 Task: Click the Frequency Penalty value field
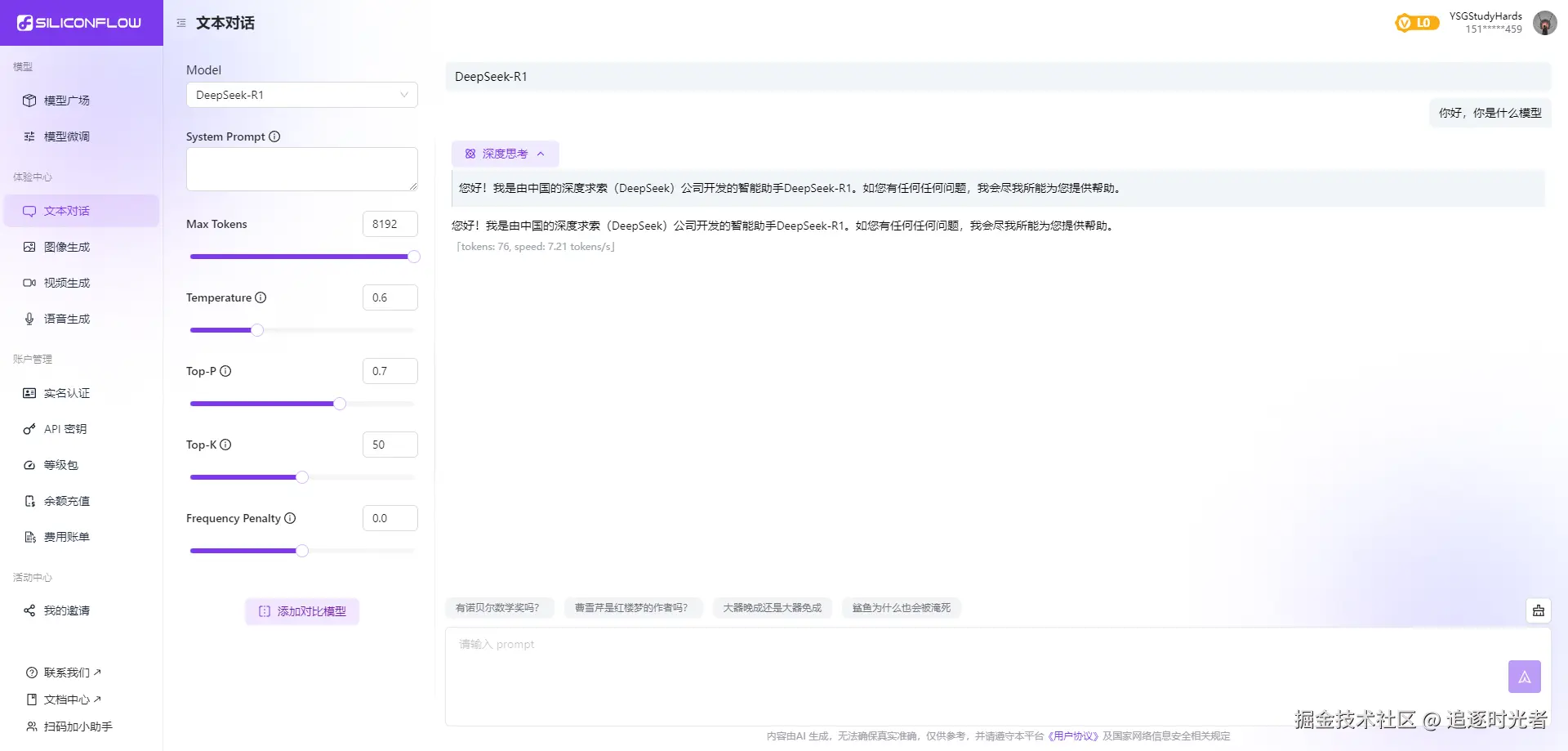(390, 518)
